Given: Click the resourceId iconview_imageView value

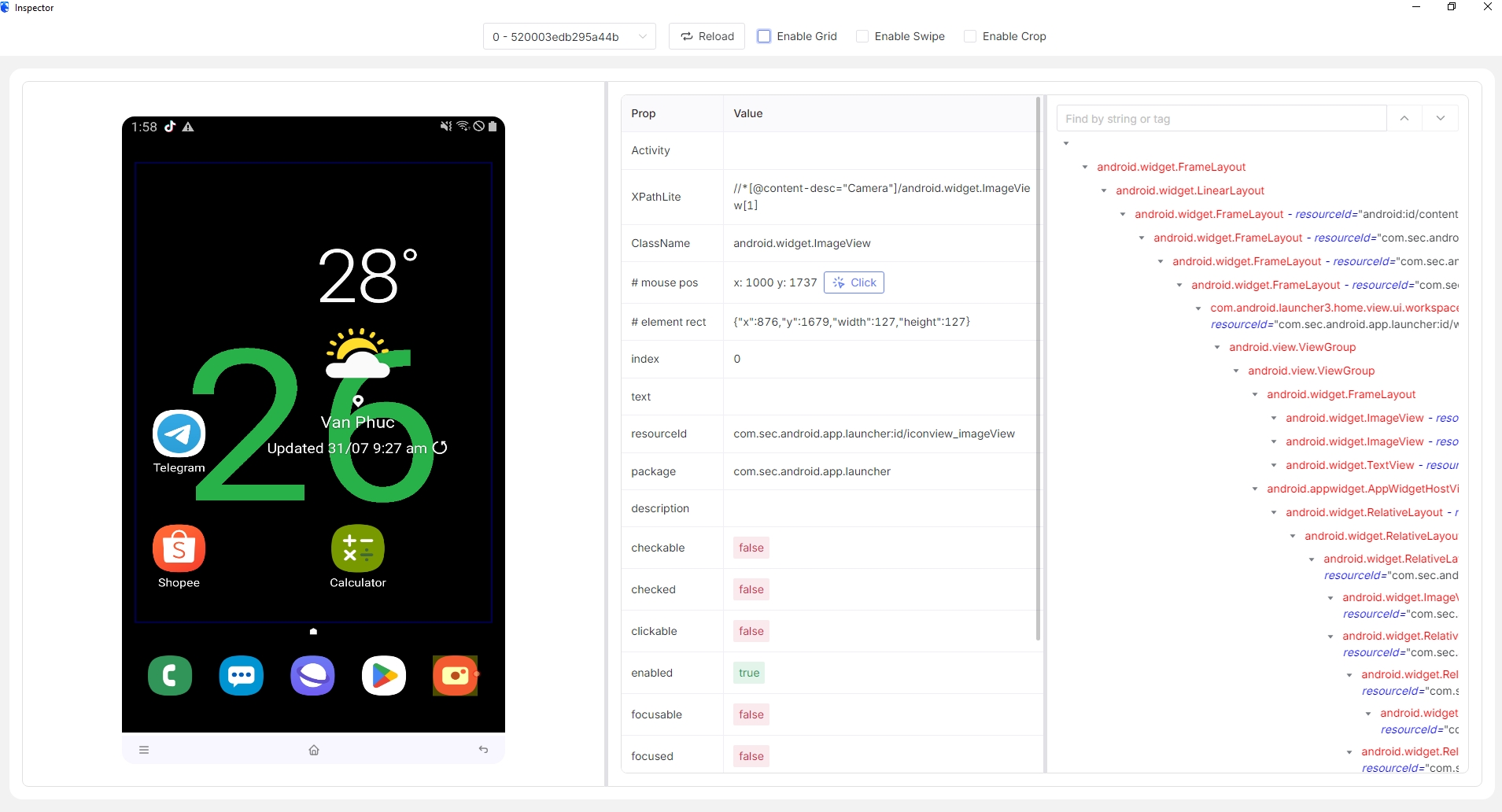Looking at the screenshot, I should [874, 434].
